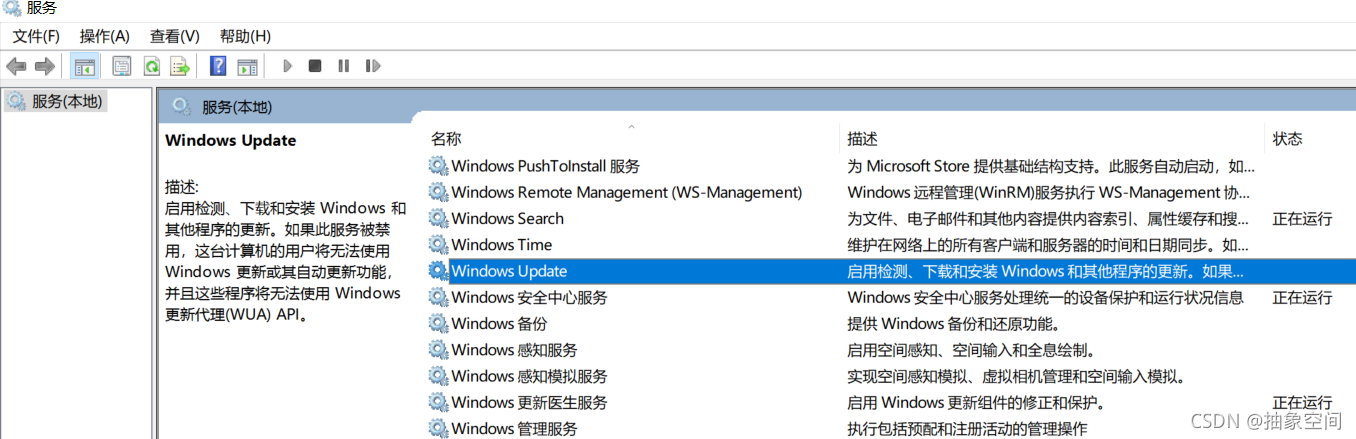Click the green Refresh toolbar icon

coord(151,66)
